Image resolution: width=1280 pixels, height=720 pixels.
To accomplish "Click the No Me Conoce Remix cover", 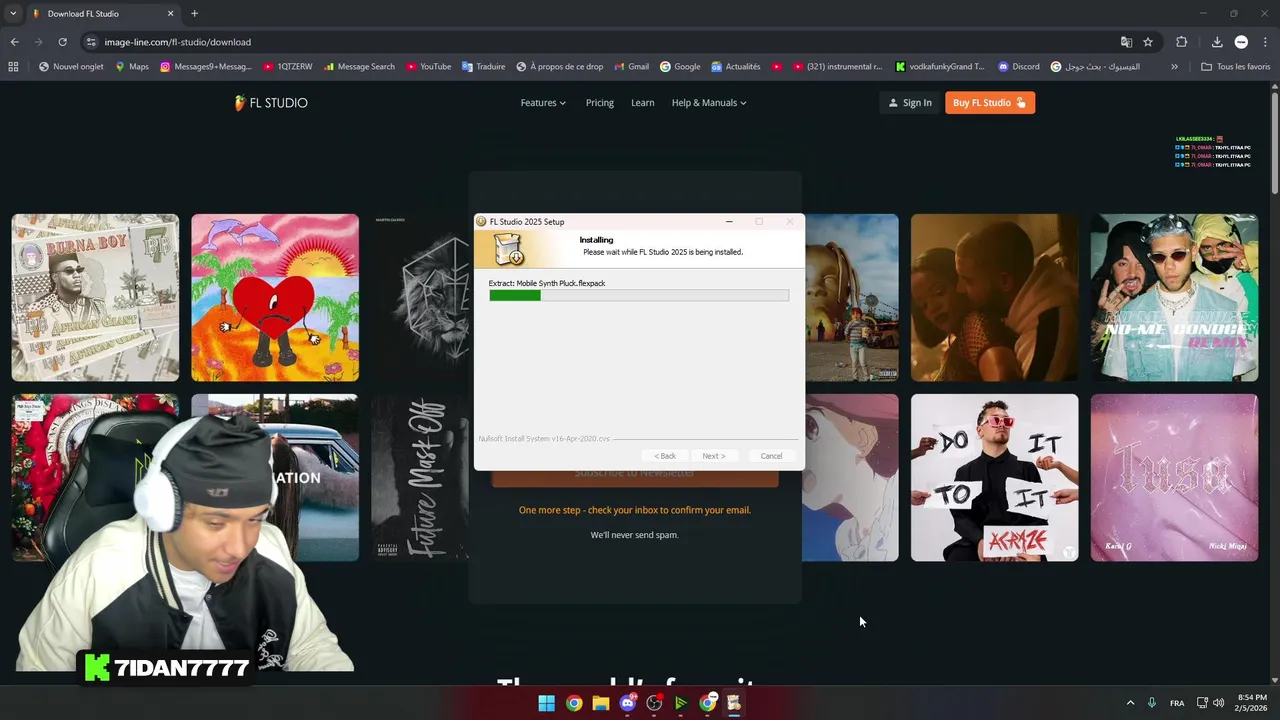I will pyautogui.click(x=1175, y=297).
